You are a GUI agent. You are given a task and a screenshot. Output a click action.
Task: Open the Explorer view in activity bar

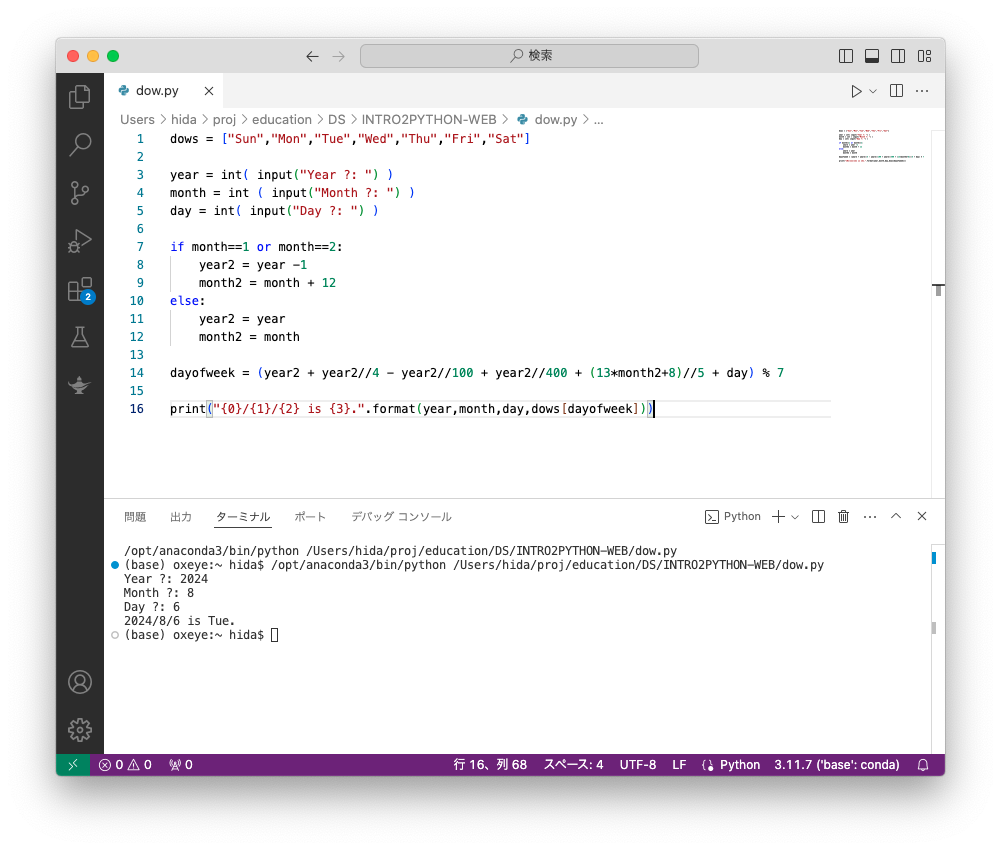pyautogui.click(x=80, y=97)
